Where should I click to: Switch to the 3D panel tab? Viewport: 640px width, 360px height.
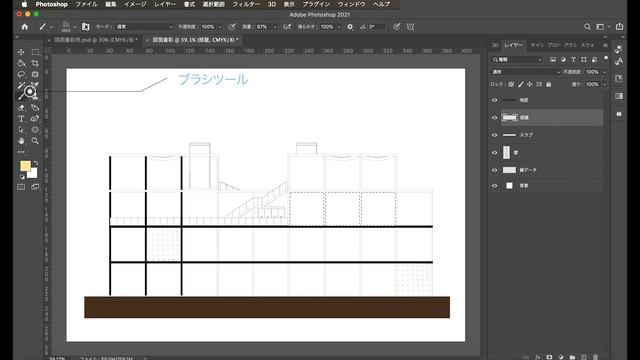[x=495, y=45]
